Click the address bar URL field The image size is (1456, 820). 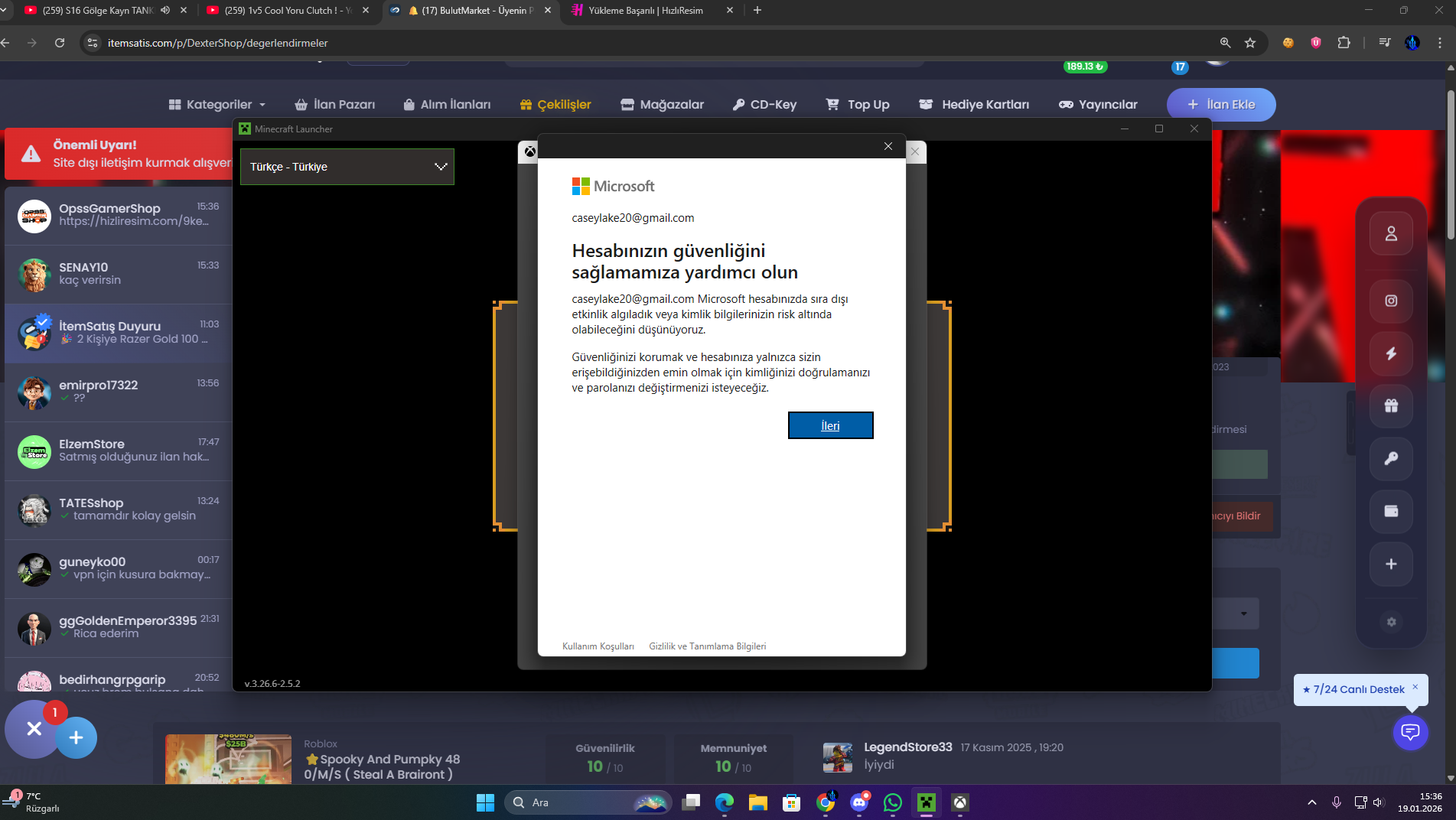(x=658, y=43)
